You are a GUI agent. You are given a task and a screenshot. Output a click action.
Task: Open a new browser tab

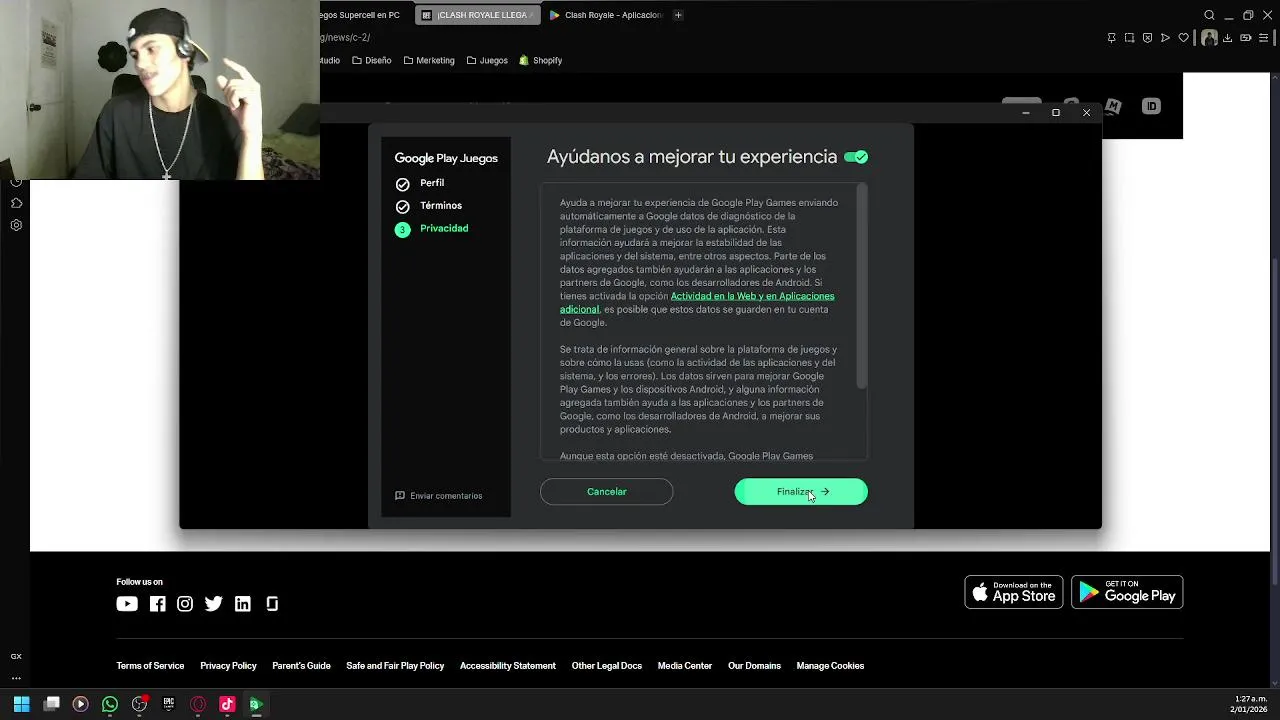pos(678,15)
